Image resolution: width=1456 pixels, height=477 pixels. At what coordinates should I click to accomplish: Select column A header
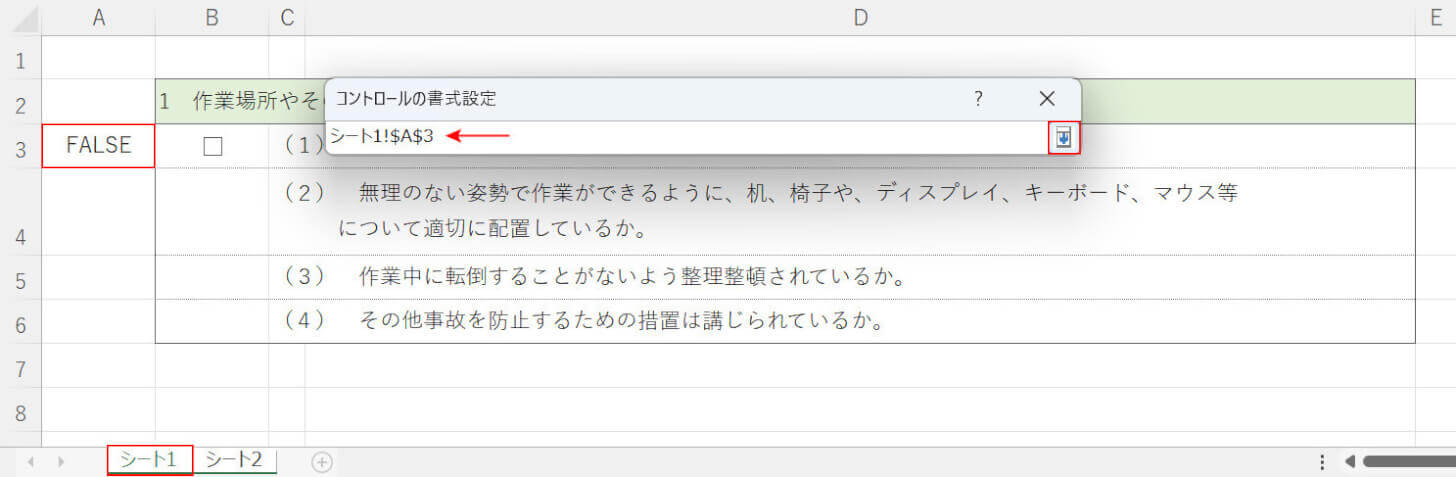(x=99, y=17)
